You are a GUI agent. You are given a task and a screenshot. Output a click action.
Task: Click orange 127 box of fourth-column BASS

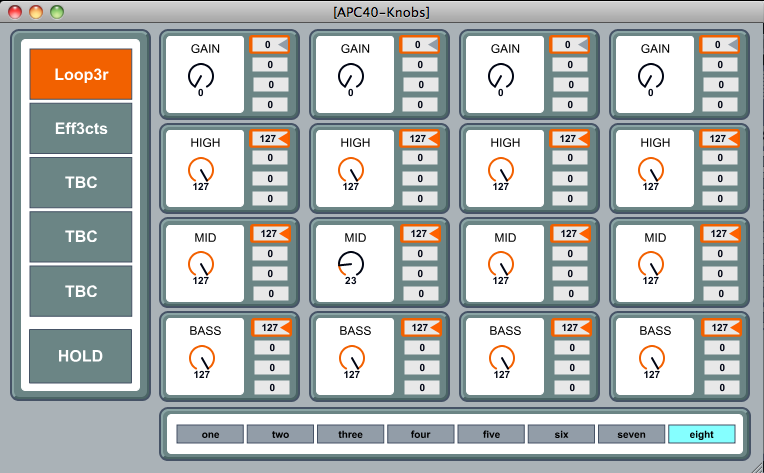pos(722,328)
